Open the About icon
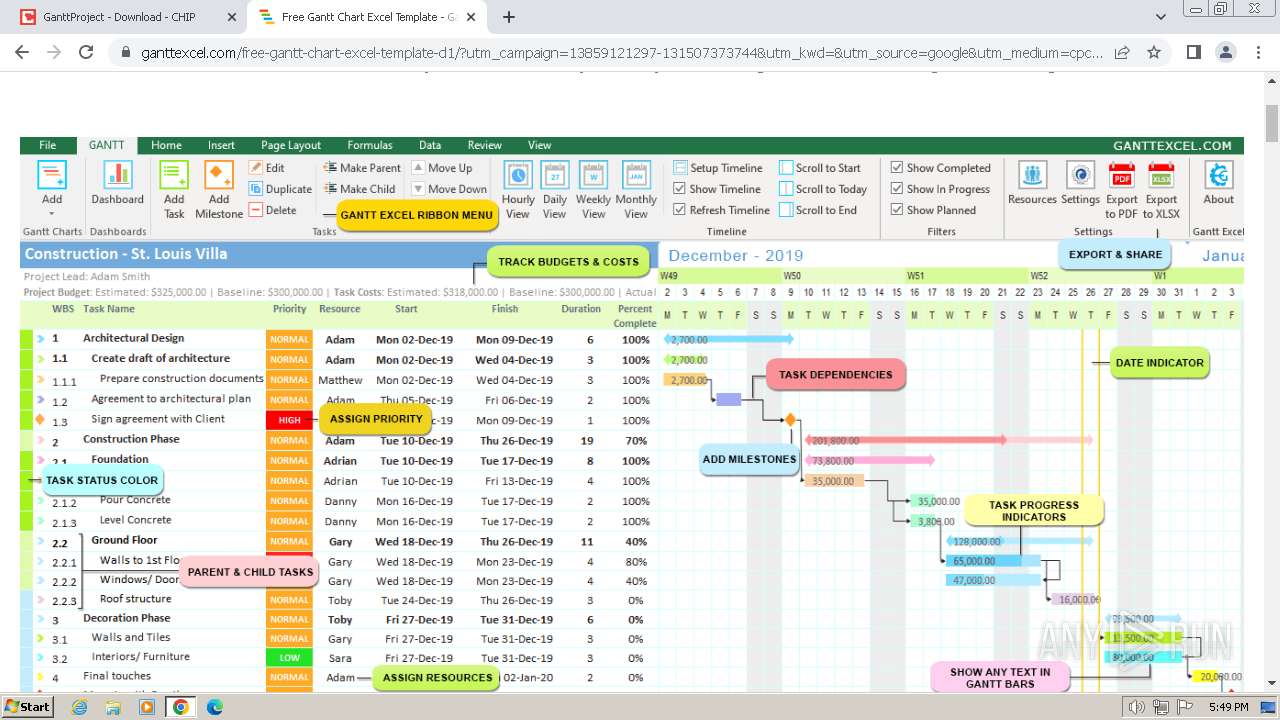 [1219, 175]
